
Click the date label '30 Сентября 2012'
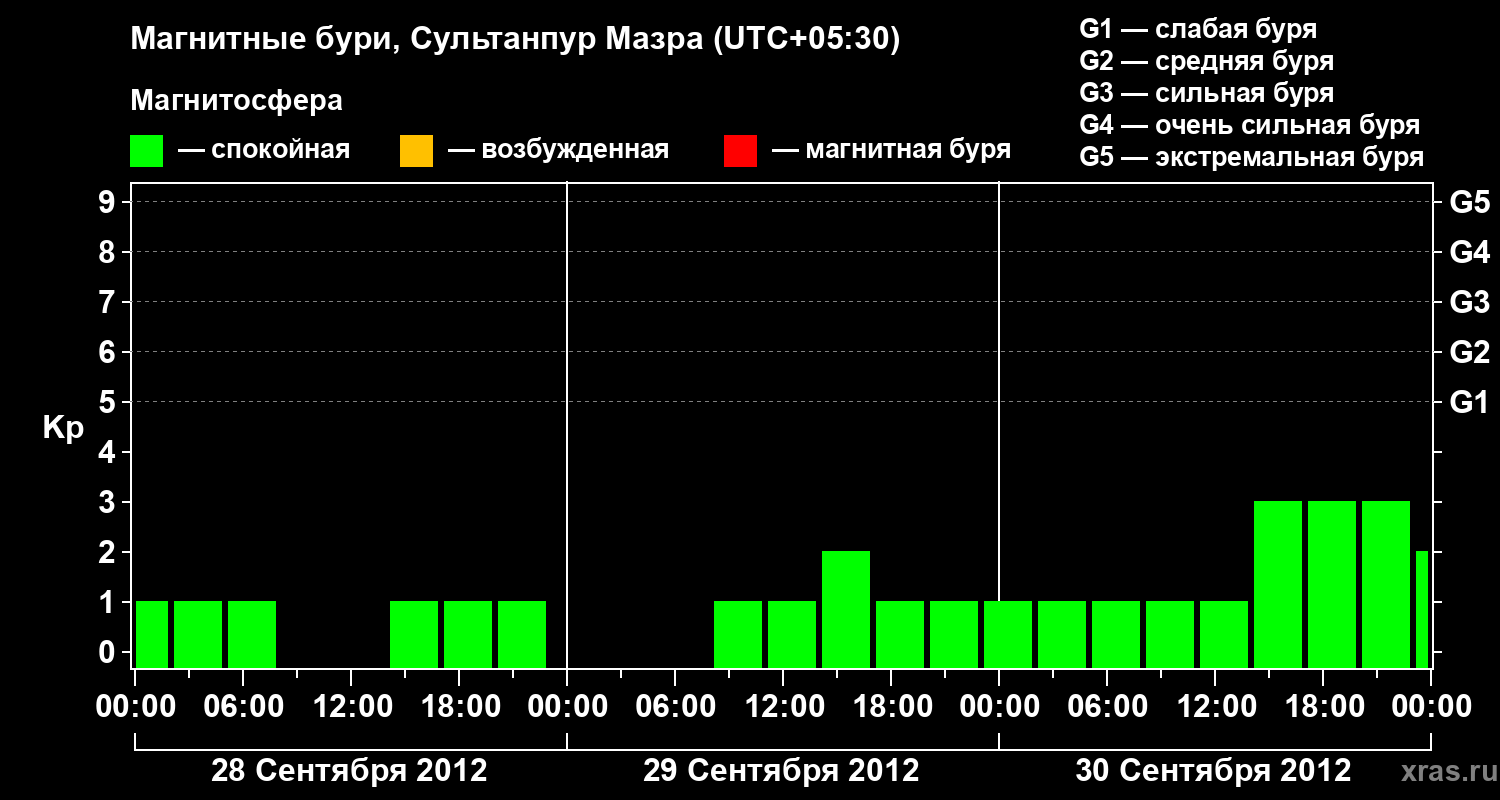click(x=1213, y=771)
